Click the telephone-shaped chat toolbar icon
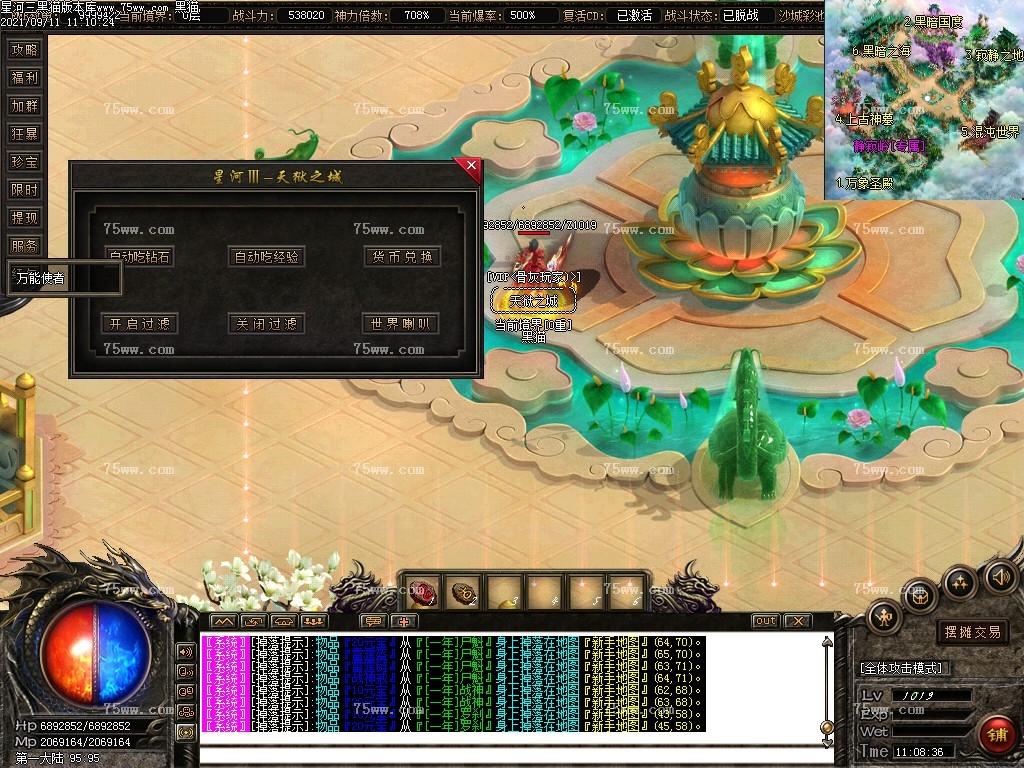Image resolution: width=1024 pixels, height=768 pixels. [x=283, y=621]
